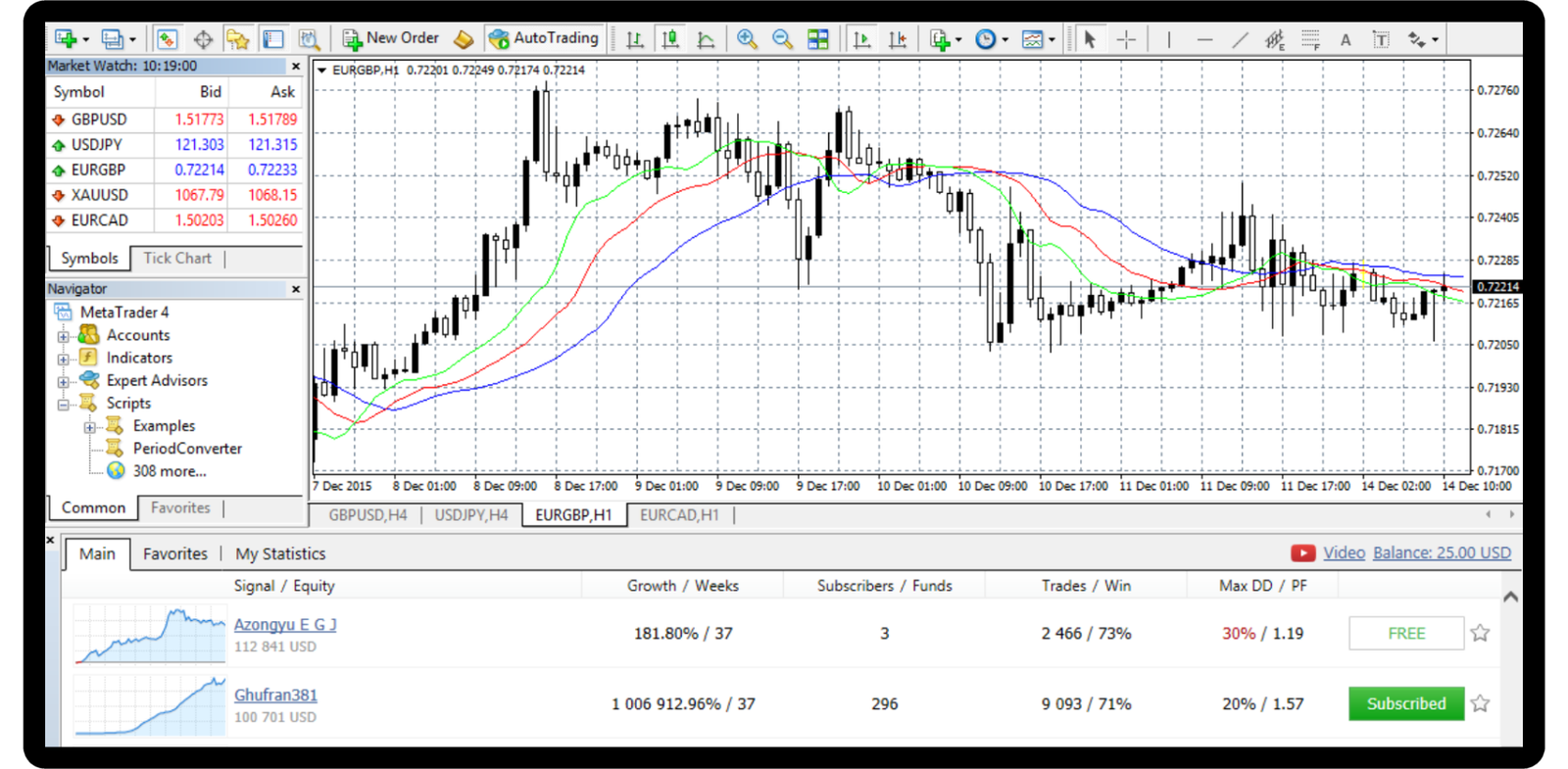Click the New Order button
Image resolution: width=1568 pixels, height=769 pixels.
[x=391, y=38]
